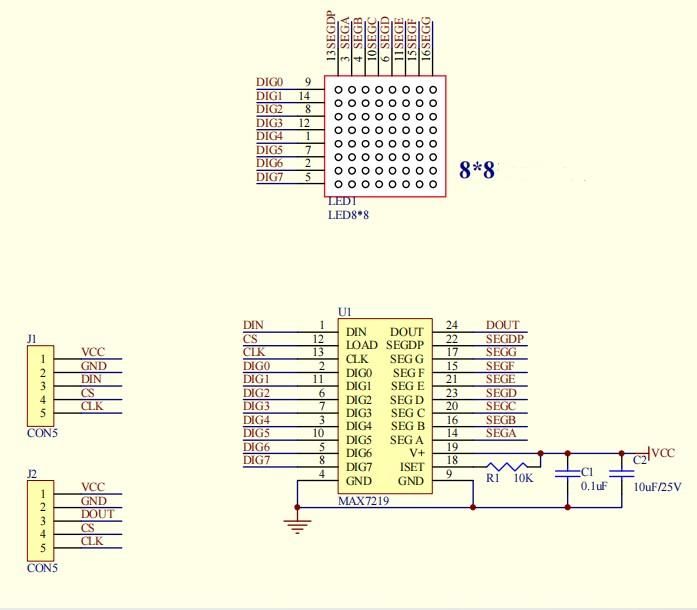Select the C1 capacitor symbol

tap(568, 473)
